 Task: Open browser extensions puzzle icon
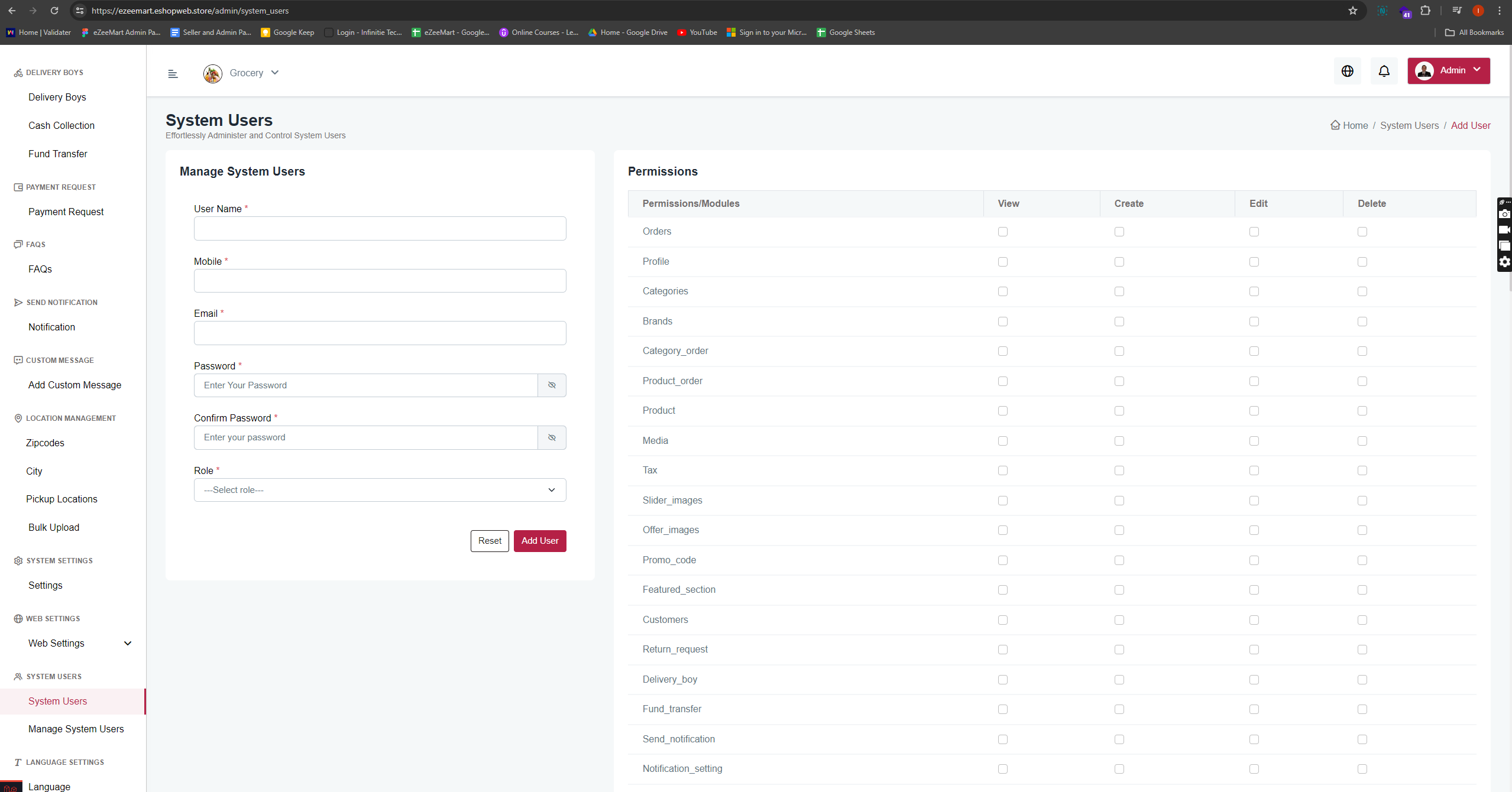pyautogui.click(x=1425, y=11)
